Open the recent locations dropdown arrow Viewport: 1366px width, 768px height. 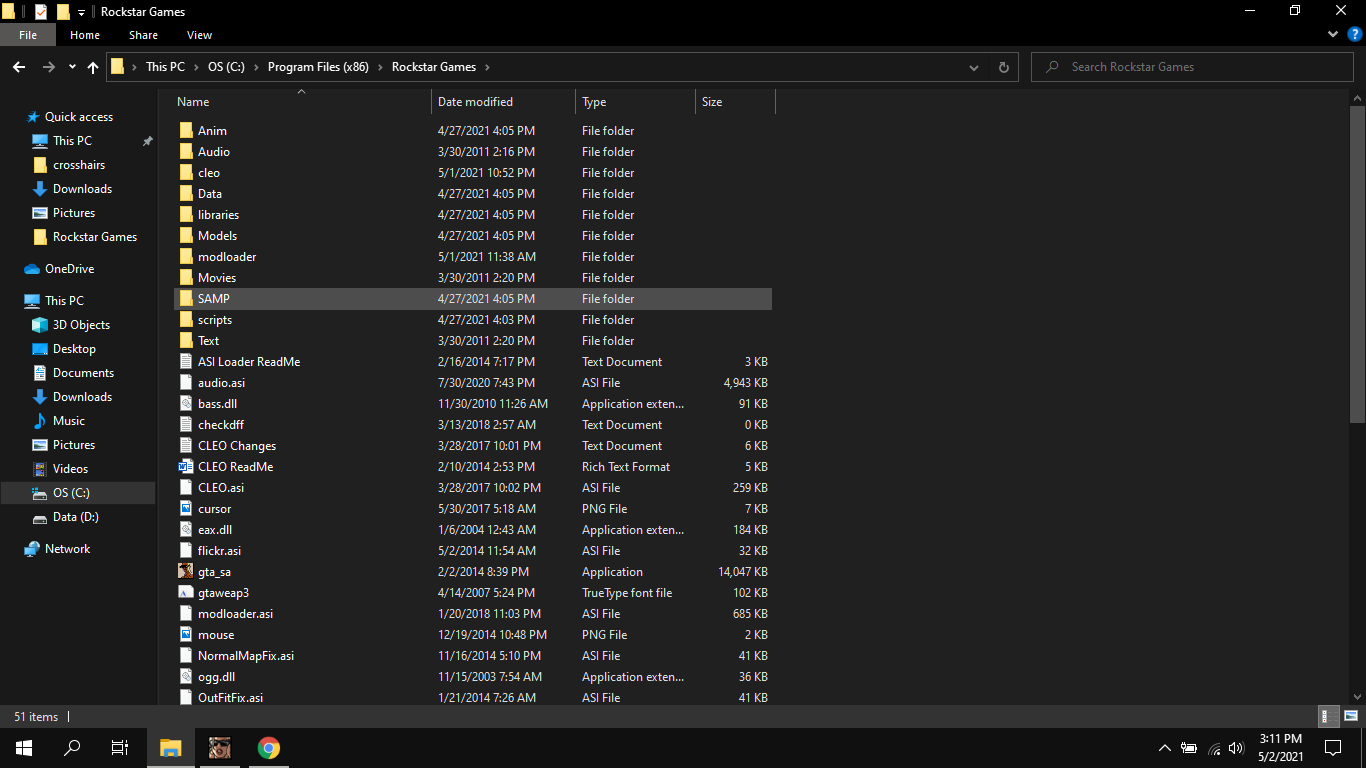[x=72, y=67]
